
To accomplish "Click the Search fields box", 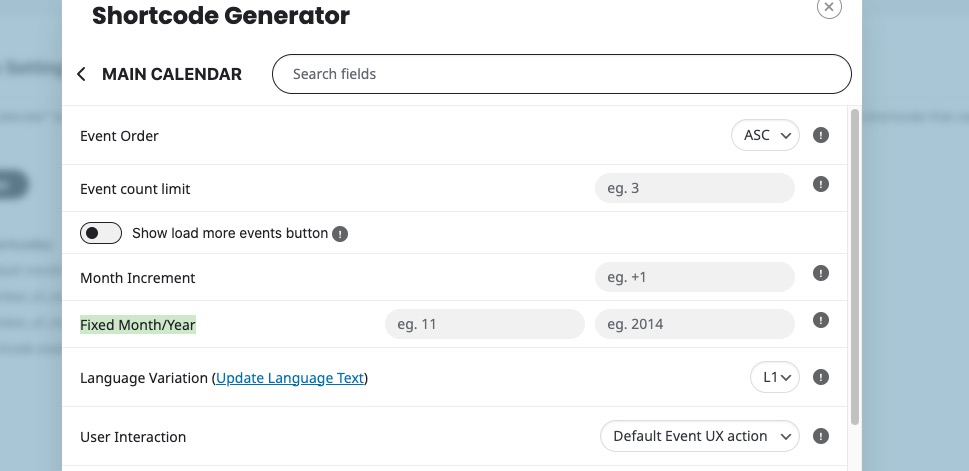I will coord(561,74).
